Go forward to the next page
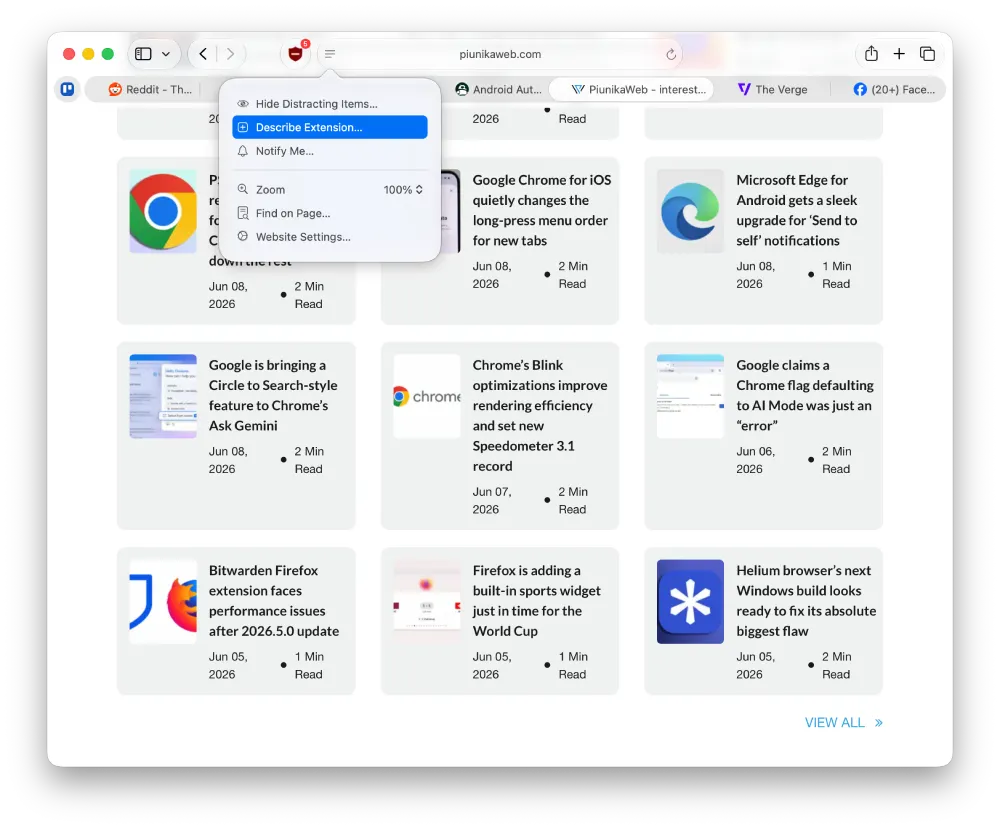This screenshot has width=1000, height=829. tap(230, 54)
